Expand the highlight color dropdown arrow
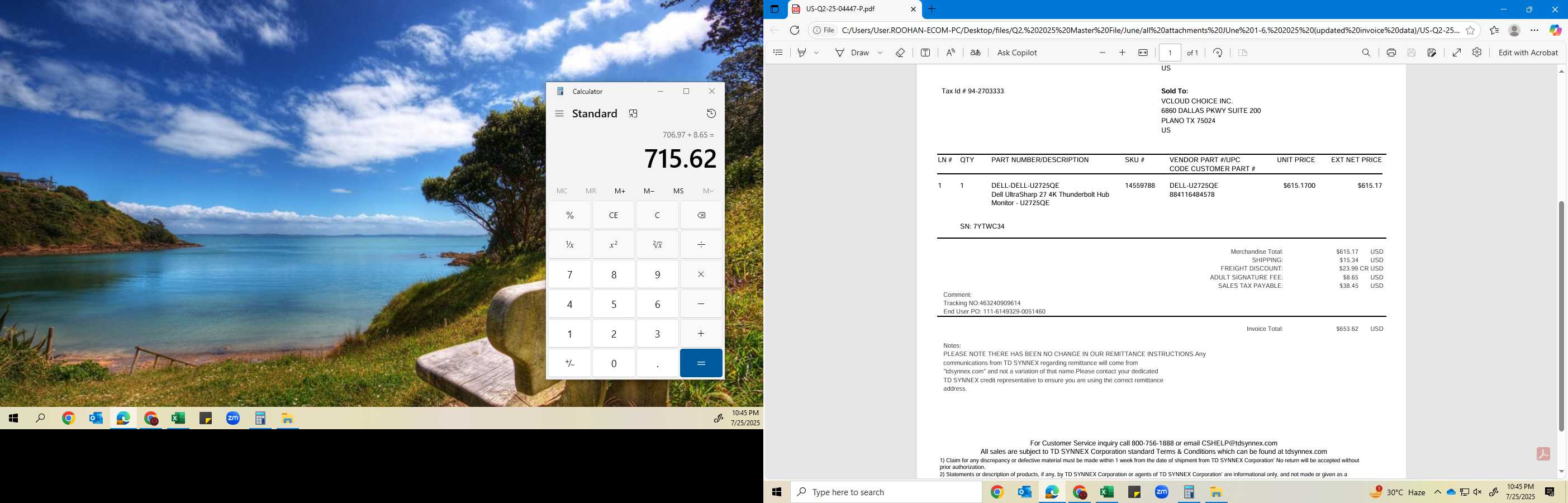 coord(816,53)
